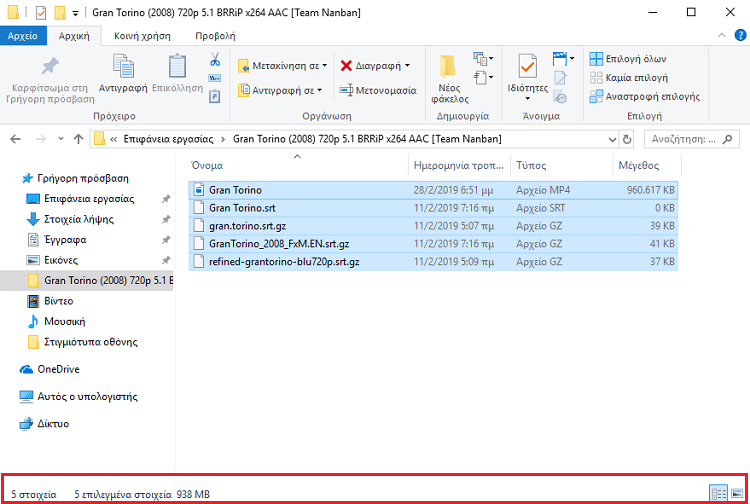Select the Gran Torino MP4 file
Image resolution: width=750 pixels, height=504 pixels.
[x=433, y=190]
